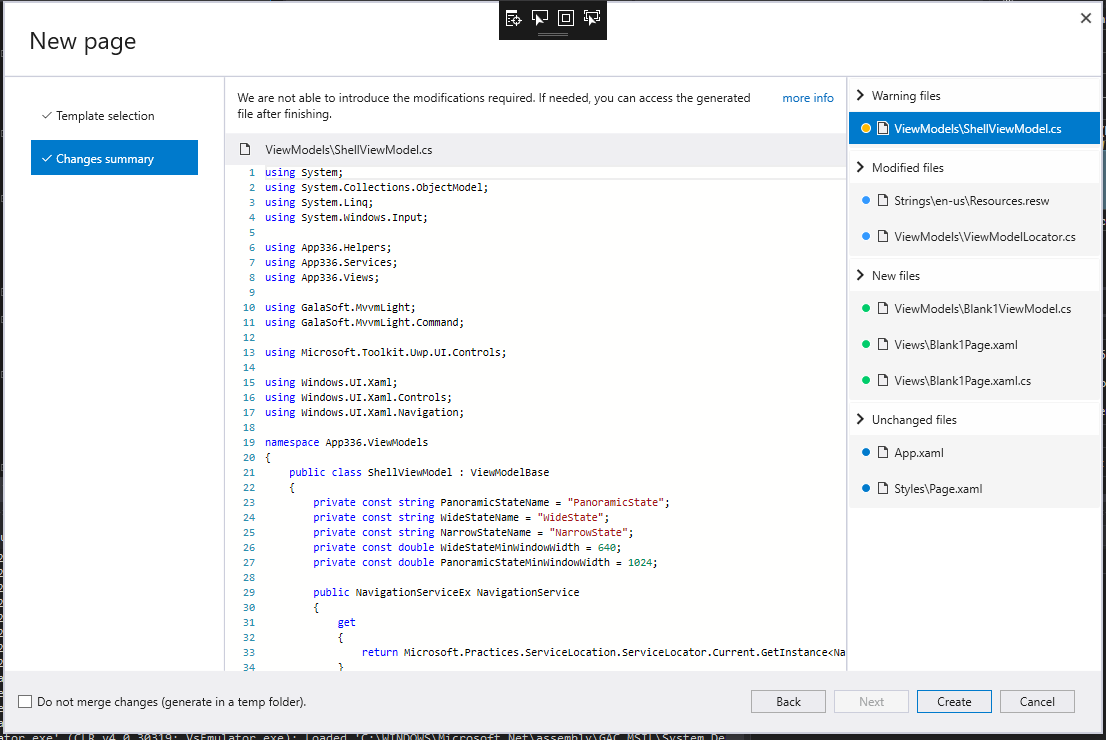The image size is (1106, 740).
Task: Click the Back button
Action: (x=788, y=701)
